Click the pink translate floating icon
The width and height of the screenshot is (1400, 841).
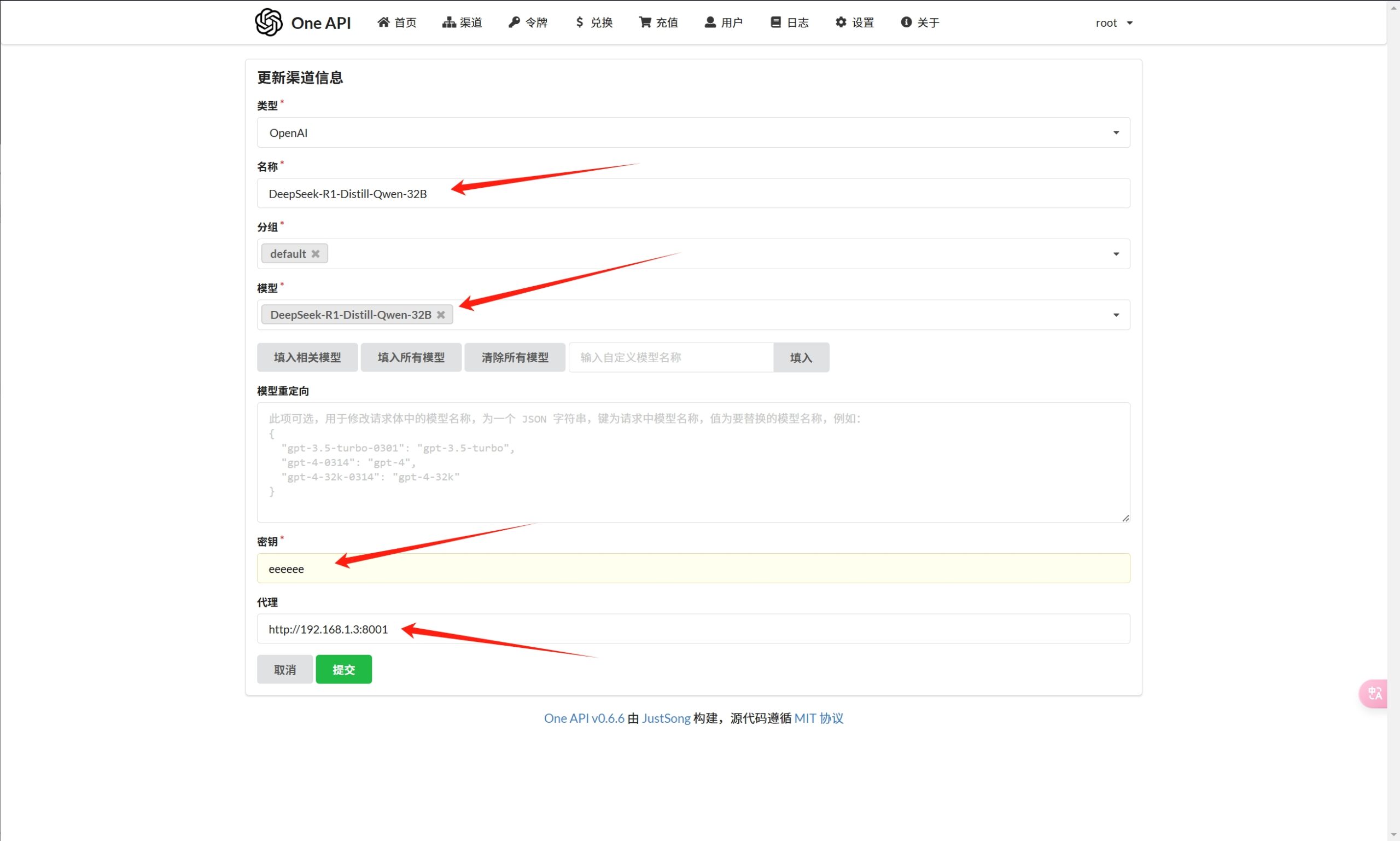pyautogui.click(x=1374, y=693)
